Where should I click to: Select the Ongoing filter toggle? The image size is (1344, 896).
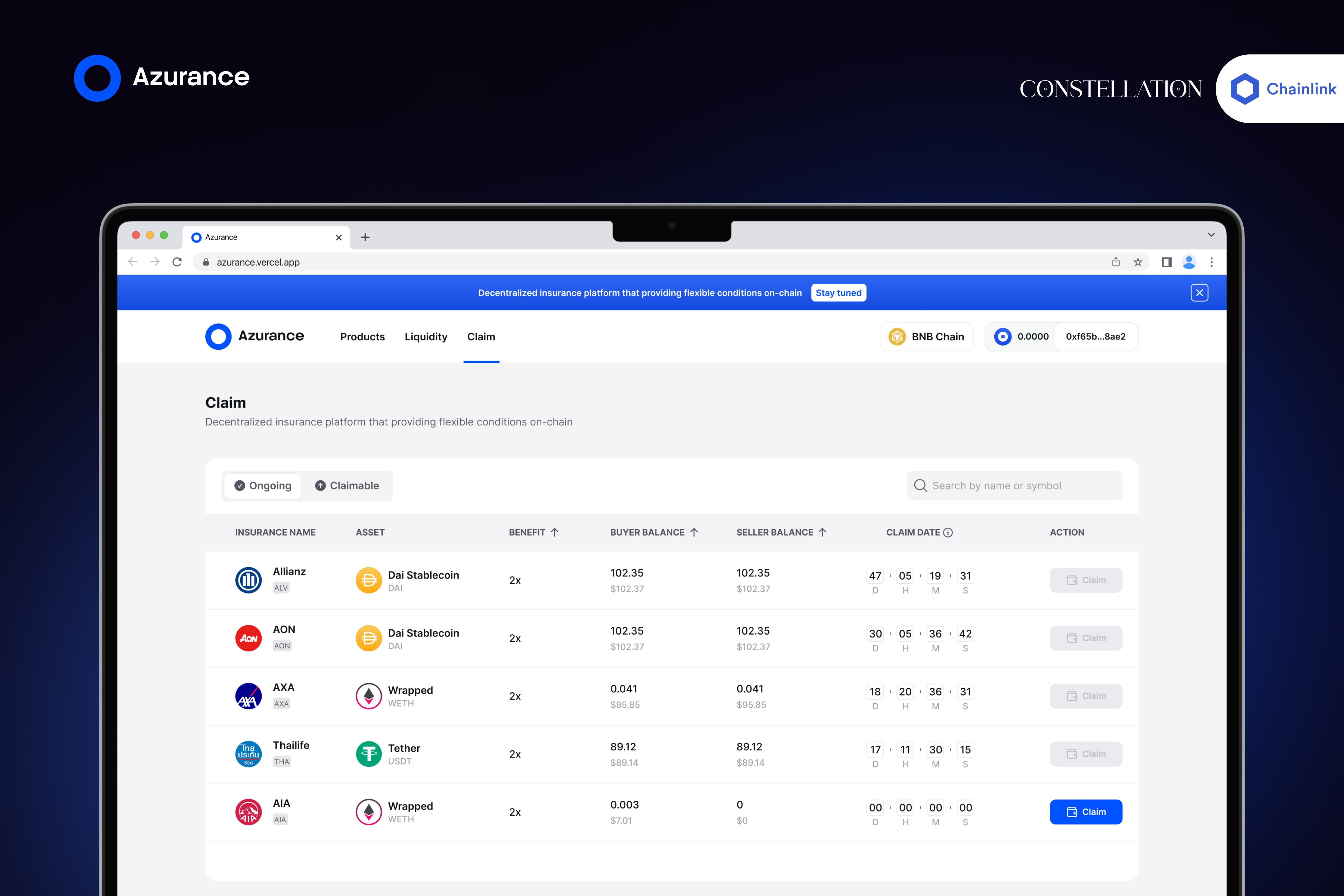(x=263, y=486)
